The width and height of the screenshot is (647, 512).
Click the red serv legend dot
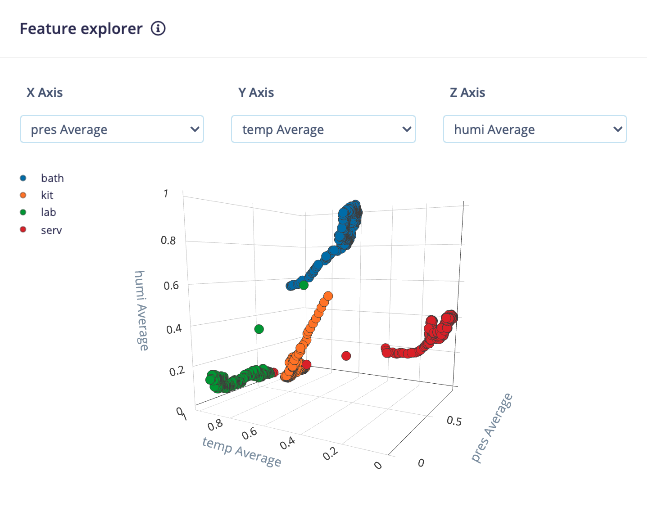coord(23,229)
